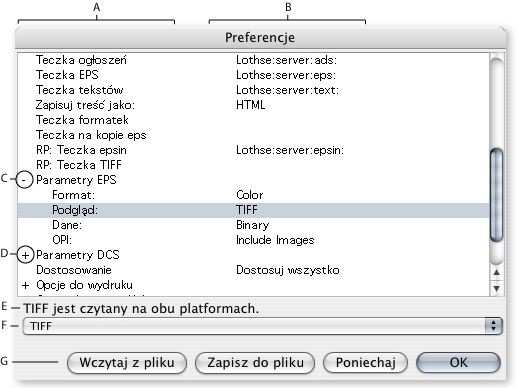Click the Dostosuj wszystko value
518x388 pixels.
288,270
